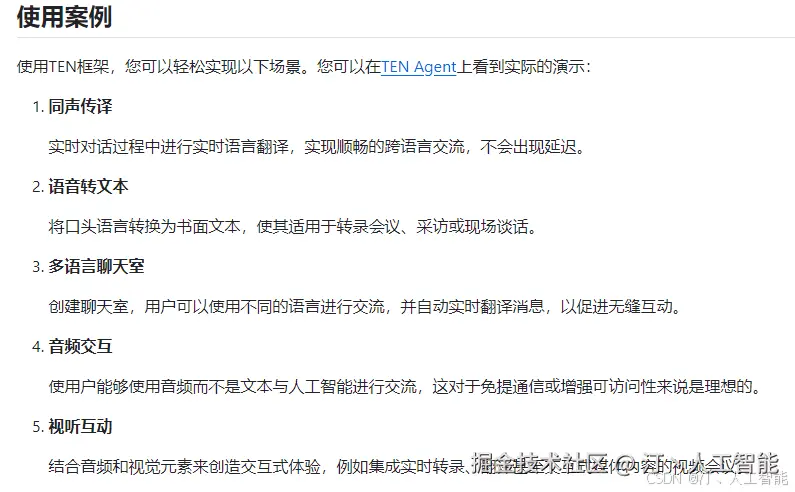Click the 使用案例 page heading
The height and width of the screenshot is (492, 795).
coord(64,17)
